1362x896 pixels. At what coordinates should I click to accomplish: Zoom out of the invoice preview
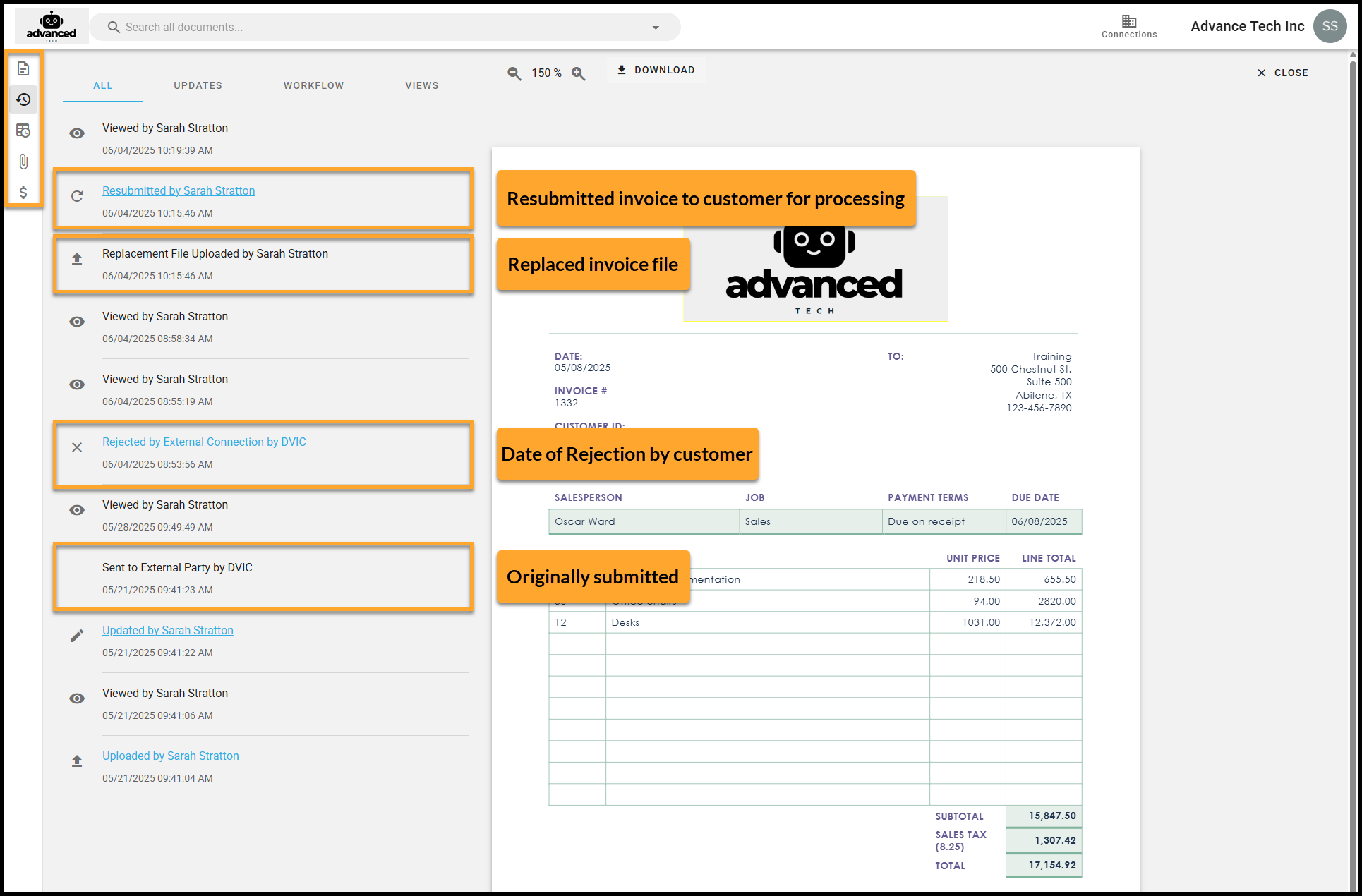coord(514,73)
